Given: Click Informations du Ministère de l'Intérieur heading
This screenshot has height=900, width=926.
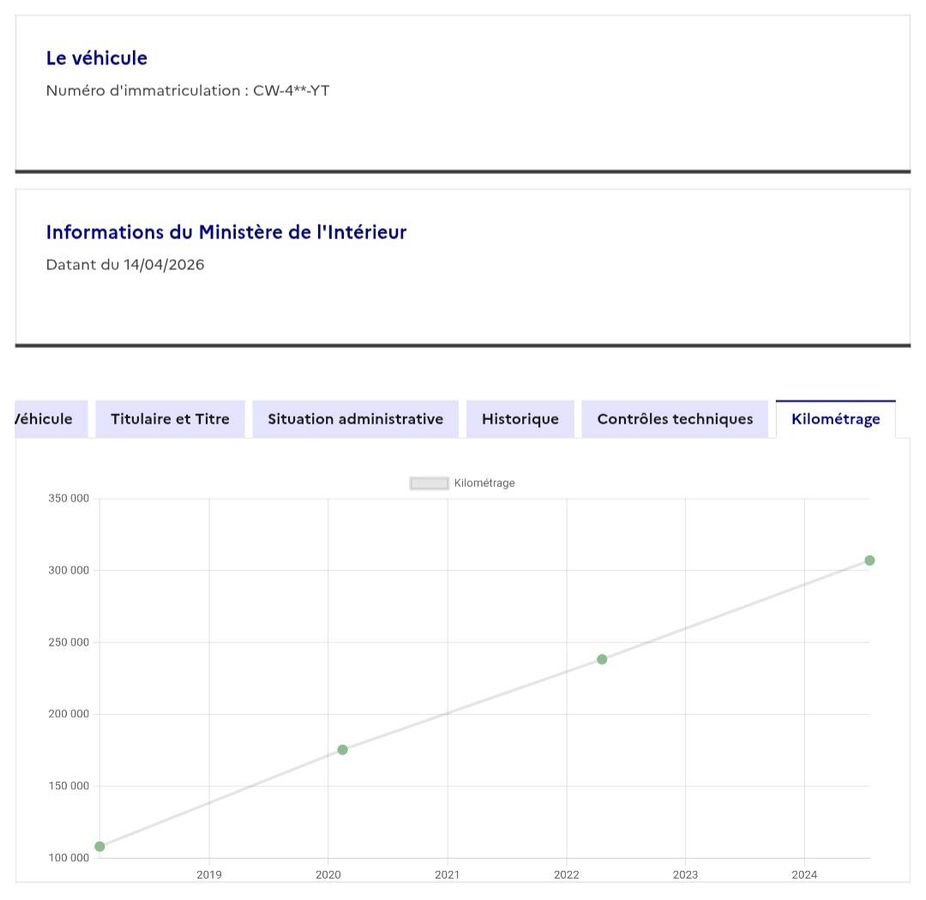Looking at the screenshot, I should point(226,232).
